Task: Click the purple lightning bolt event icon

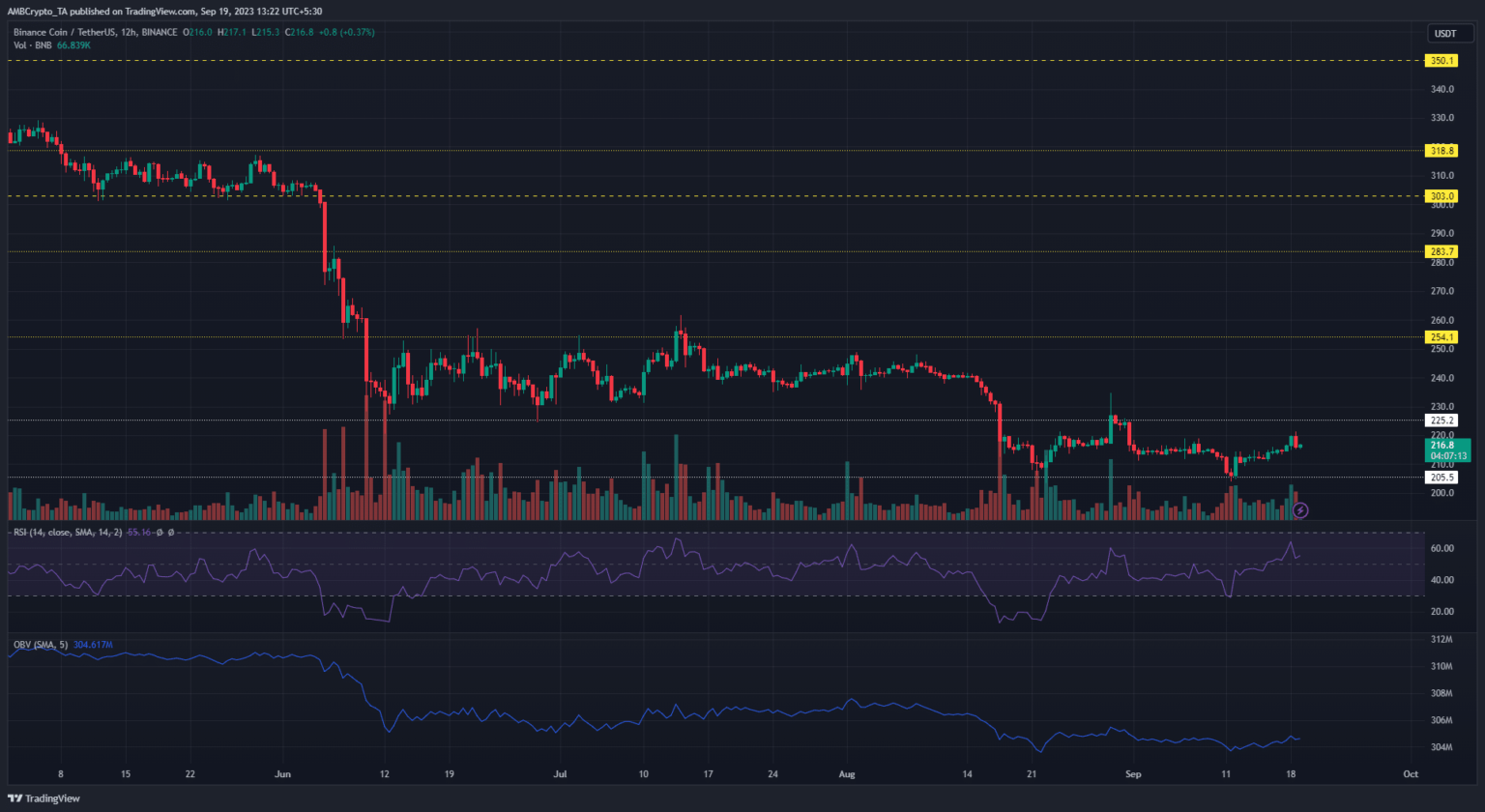Action: pos(1300,510)
